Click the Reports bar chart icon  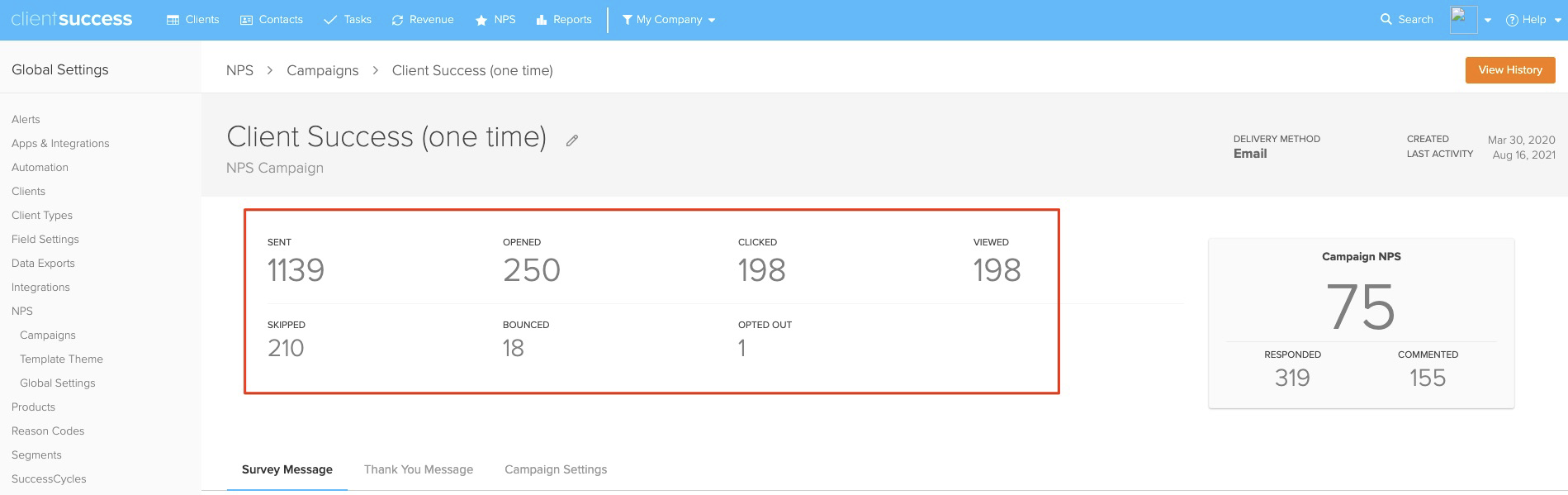click(x=542, y=20)
